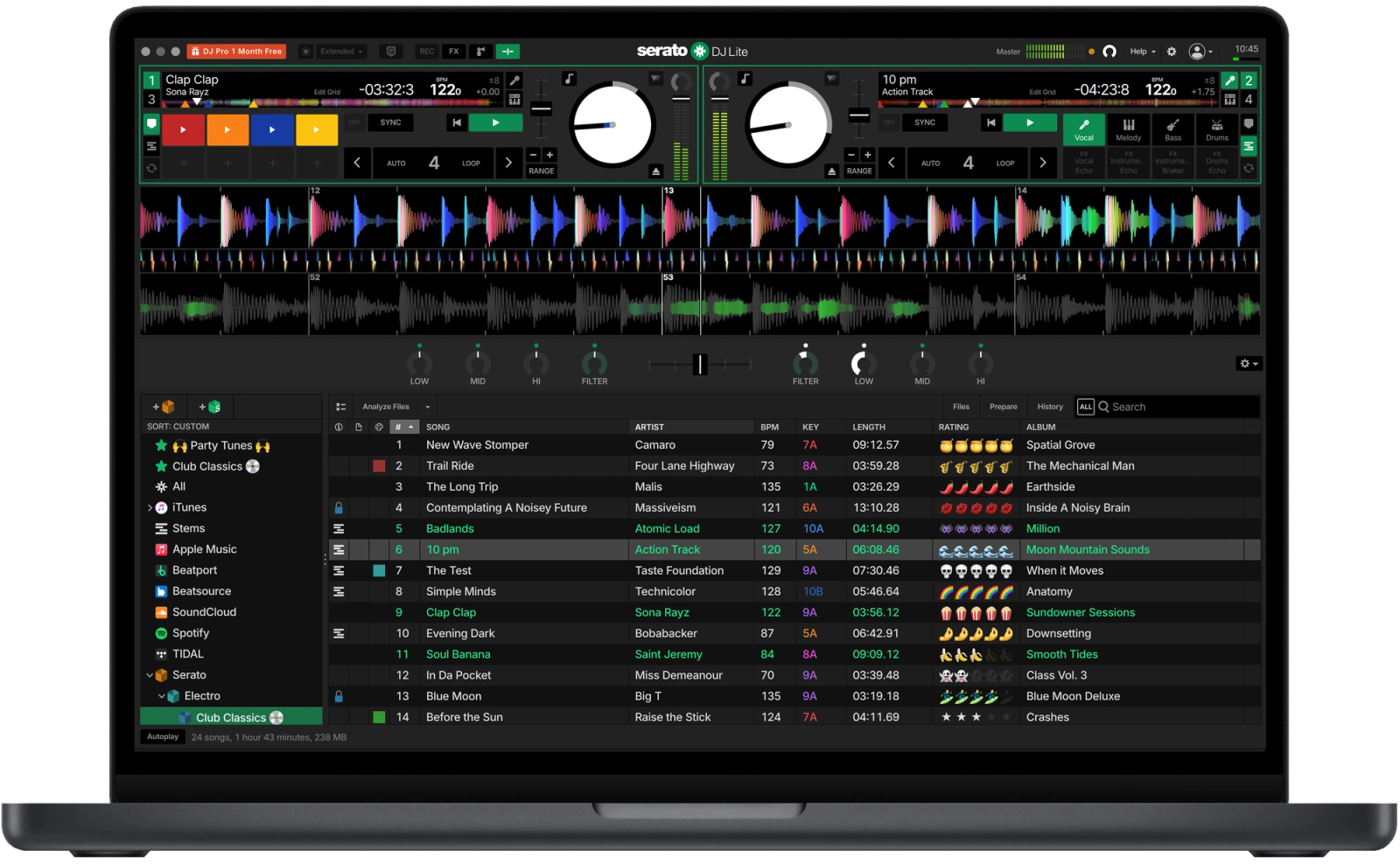Click the microphone icon on deck 1
The width and height of the screenshot is (1400, 865).
[514, 80]
